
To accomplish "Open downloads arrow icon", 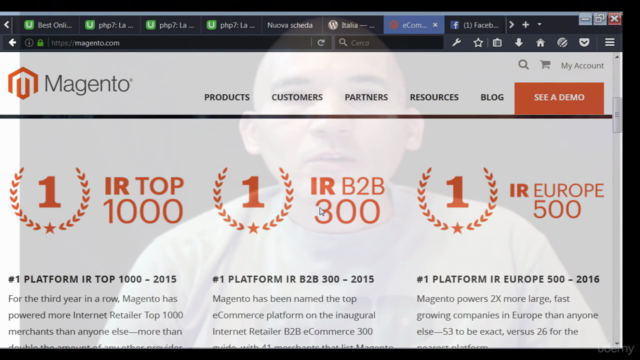I will (519, 42).
